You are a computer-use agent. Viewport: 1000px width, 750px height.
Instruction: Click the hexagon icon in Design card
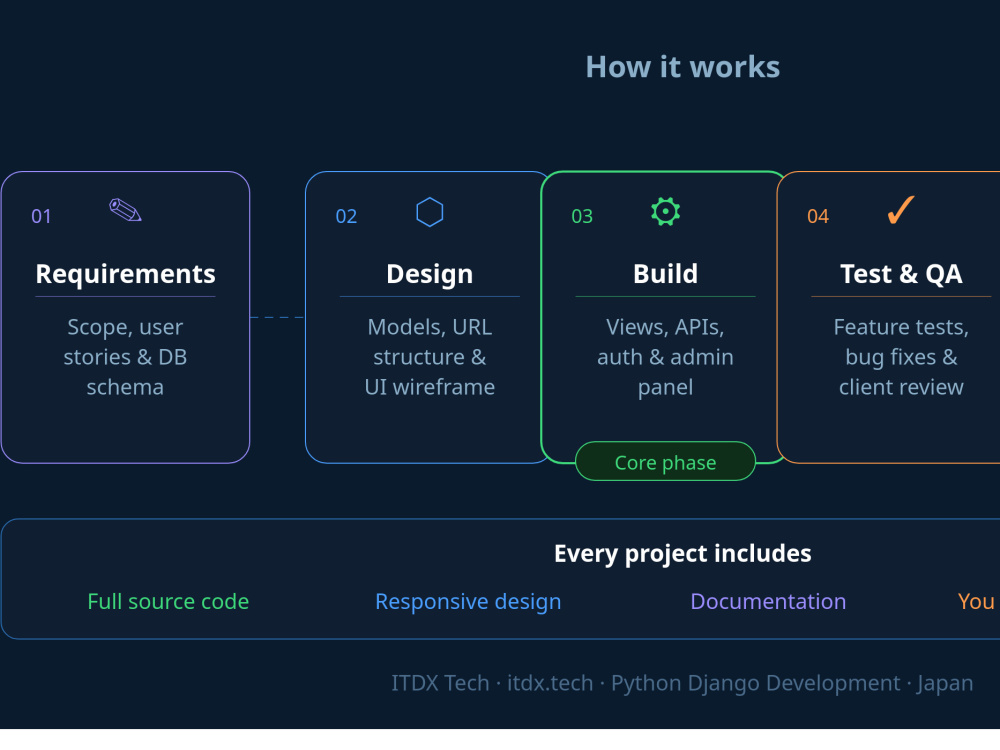pyautogui.click(x=430, y=212)
